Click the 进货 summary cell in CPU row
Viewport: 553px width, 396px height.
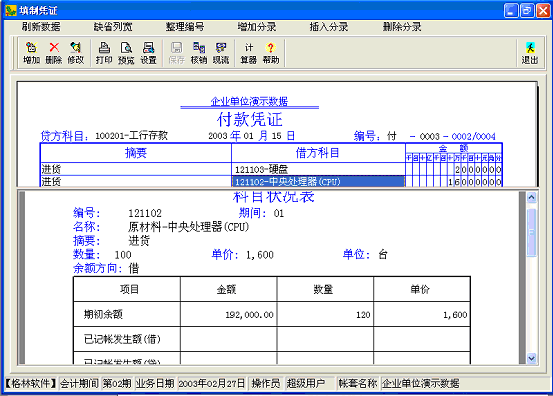(136, 181)
